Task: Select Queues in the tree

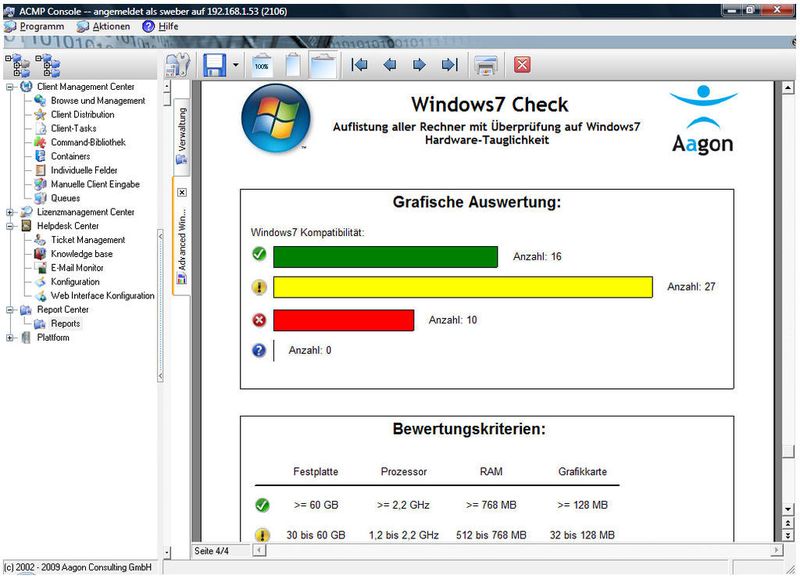Action: pyautogui.click(x=65, y=198)
